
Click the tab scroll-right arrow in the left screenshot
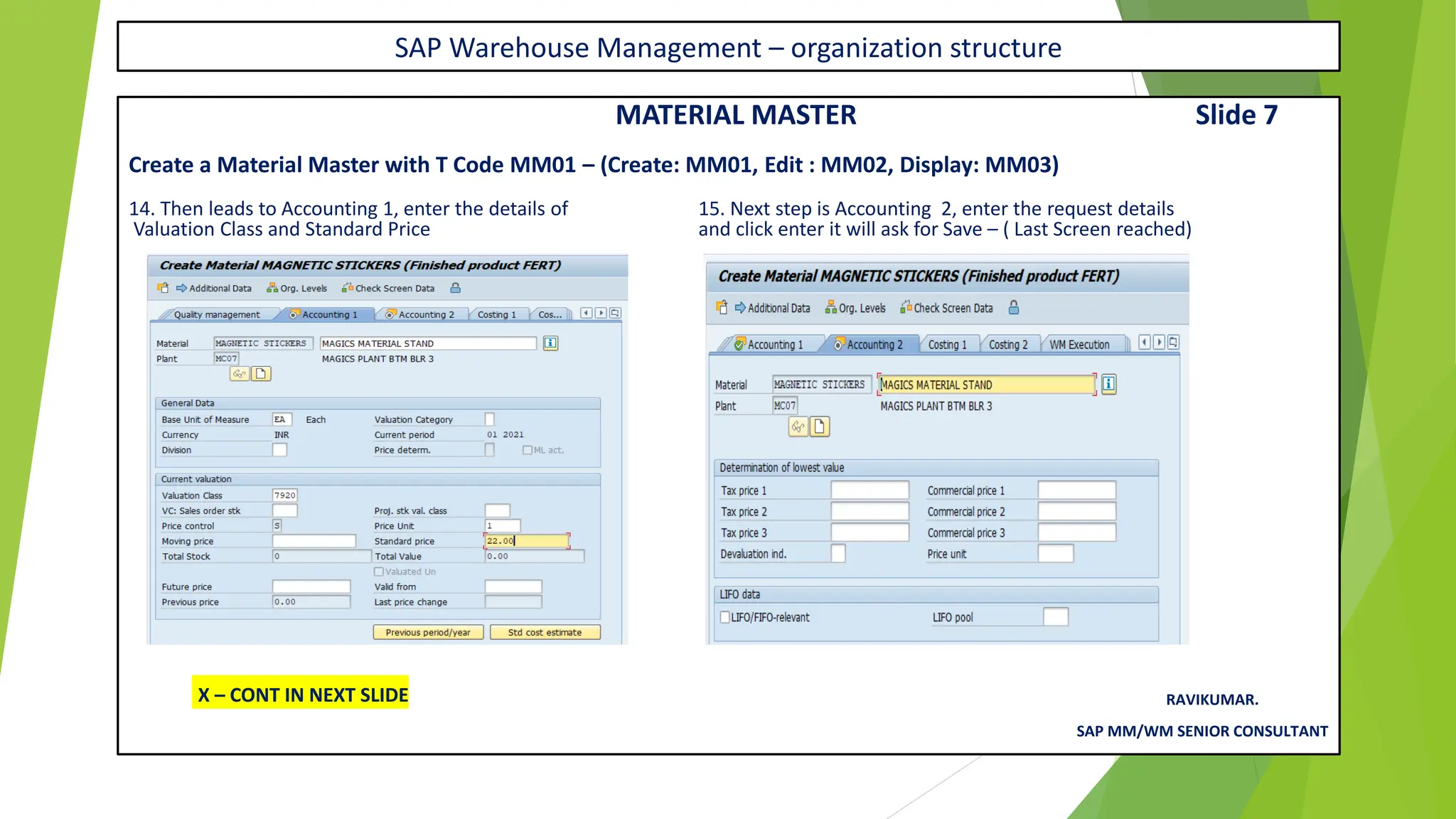(x=601, y=313)
